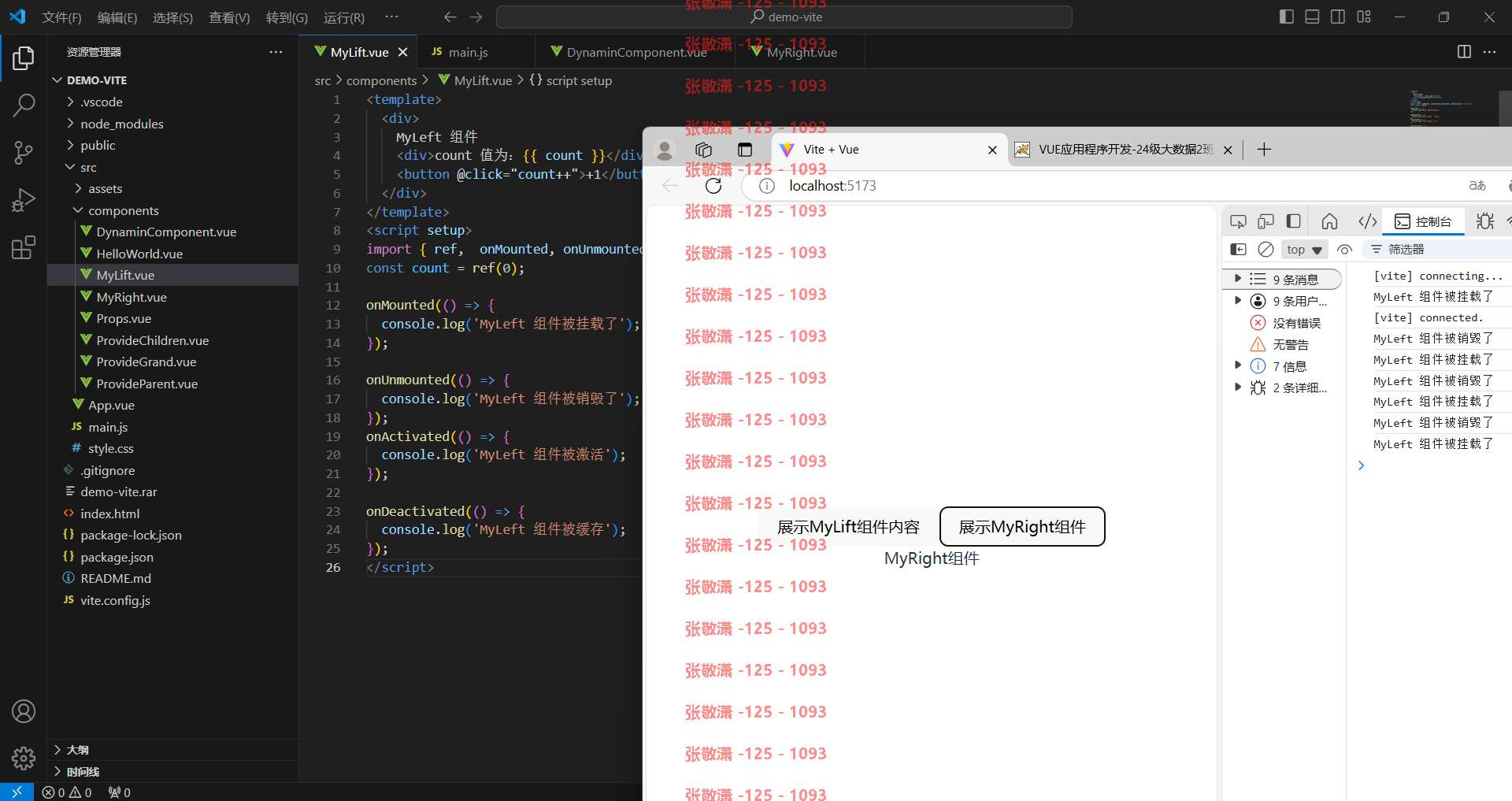Click components in the breadcrumb path
Viewport: 1512px width, 801px height.
click(382, 80)
